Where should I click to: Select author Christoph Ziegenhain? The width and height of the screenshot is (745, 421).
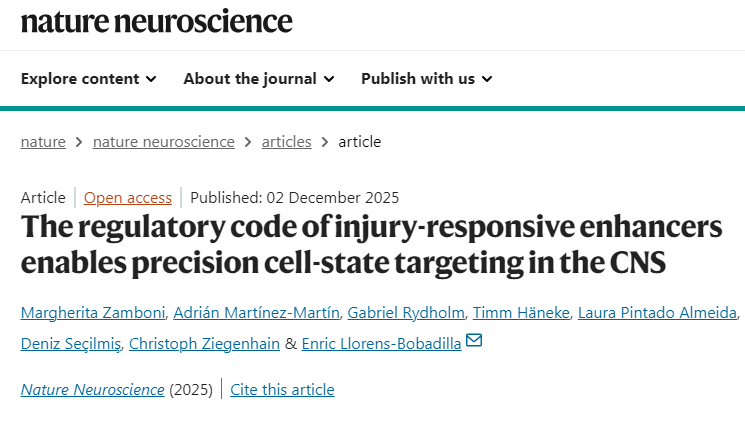[208, 343]
